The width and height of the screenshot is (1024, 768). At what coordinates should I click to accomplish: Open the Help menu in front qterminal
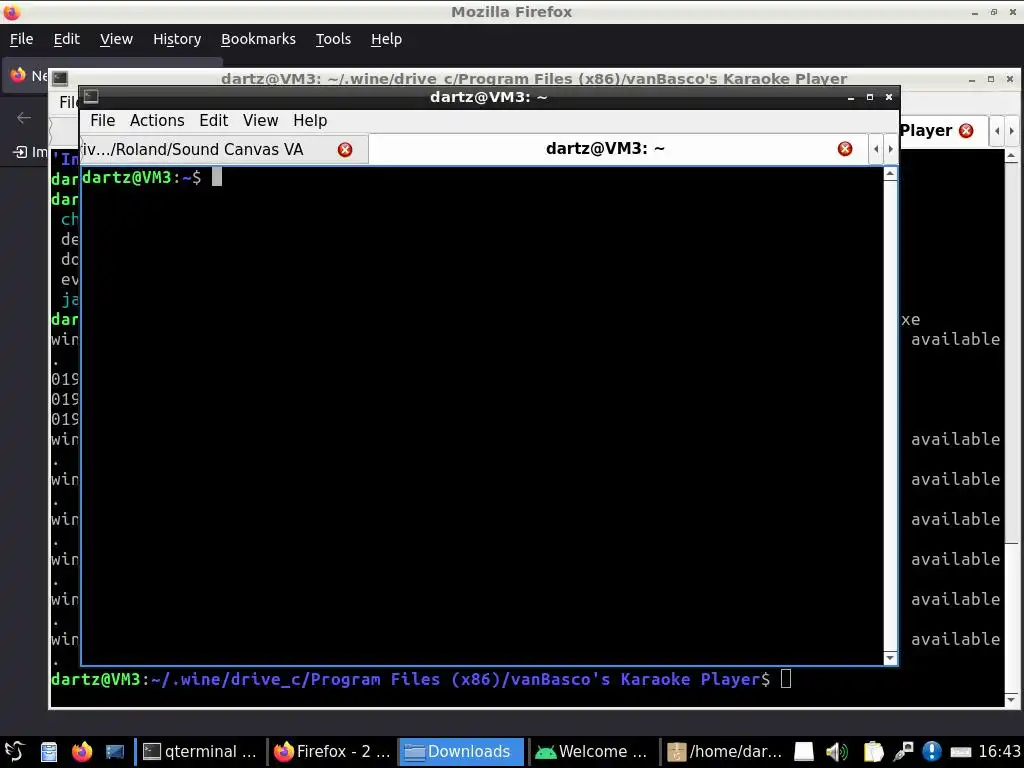[x=310, y=121]
